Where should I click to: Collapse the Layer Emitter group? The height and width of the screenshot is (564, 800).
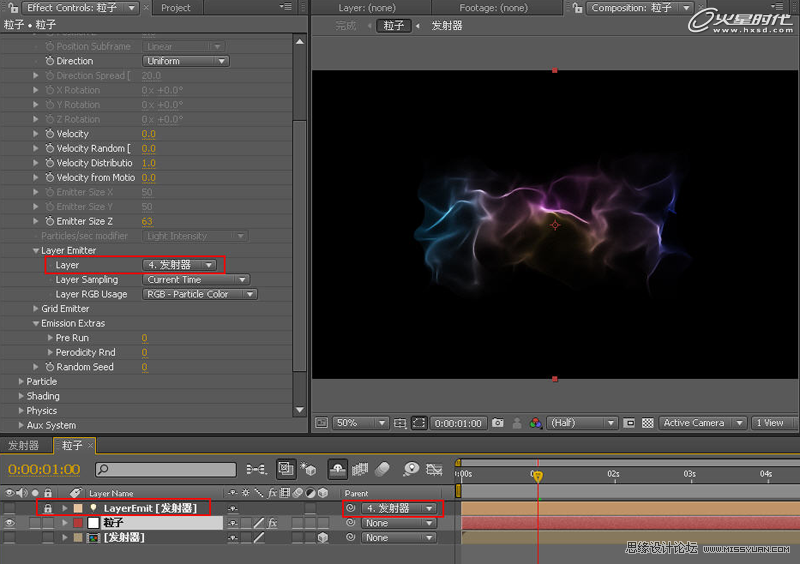coord(36,251)
